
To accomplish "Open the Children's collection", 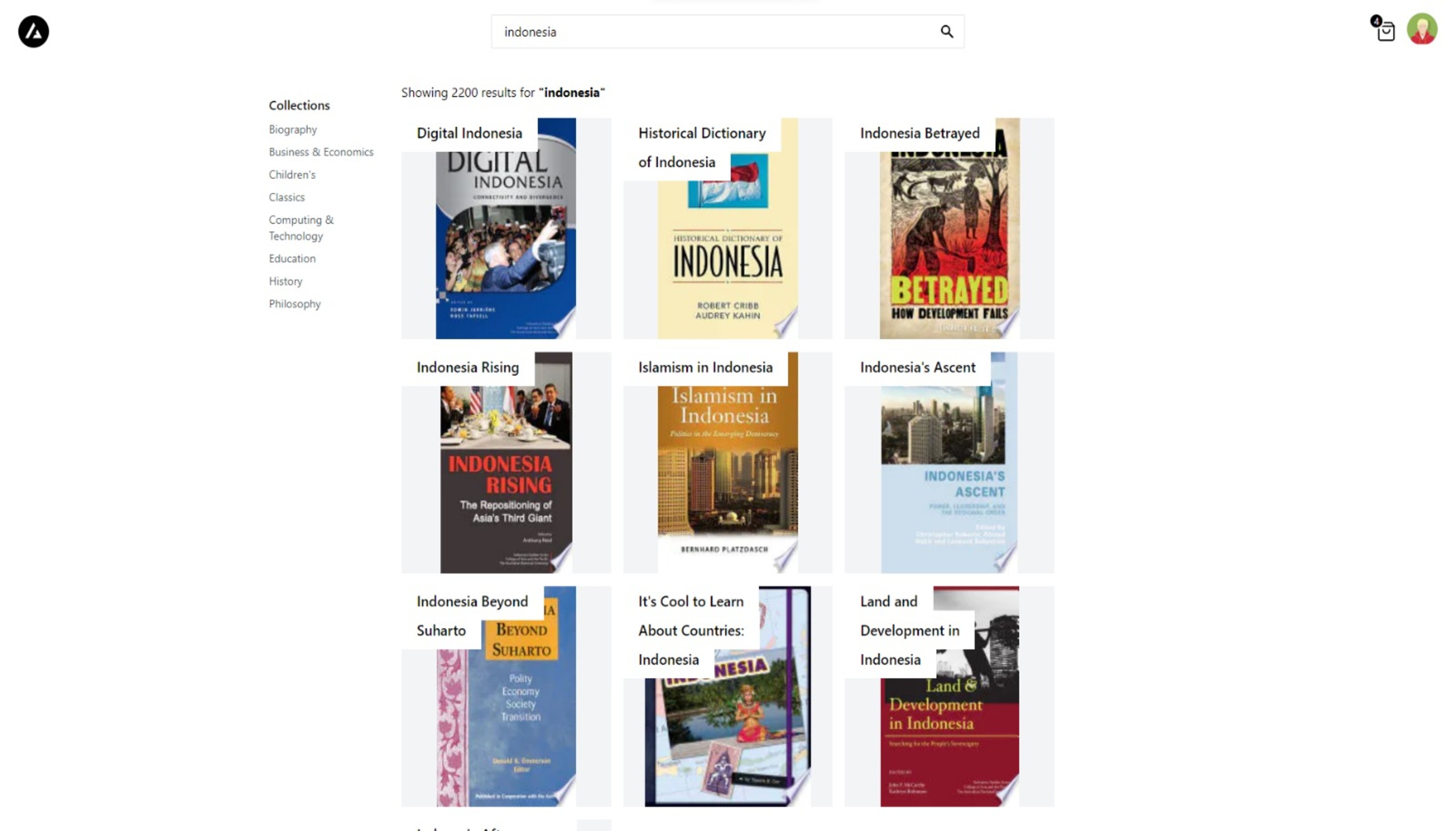I will 292,175.
